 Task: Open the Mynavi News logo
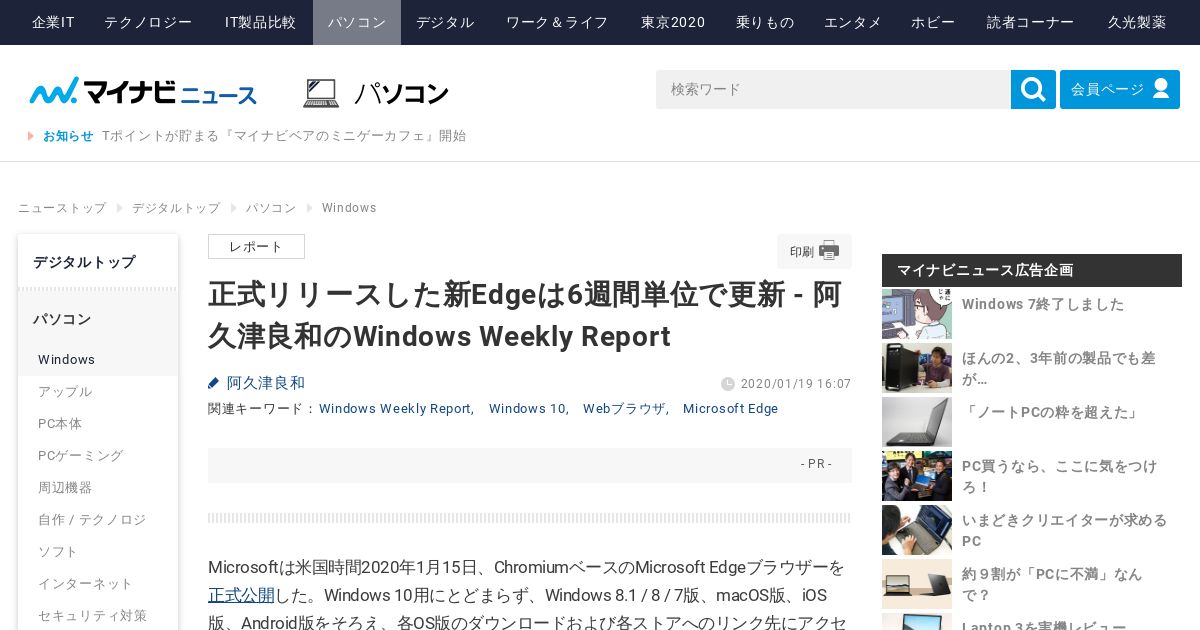click(143, 92)
